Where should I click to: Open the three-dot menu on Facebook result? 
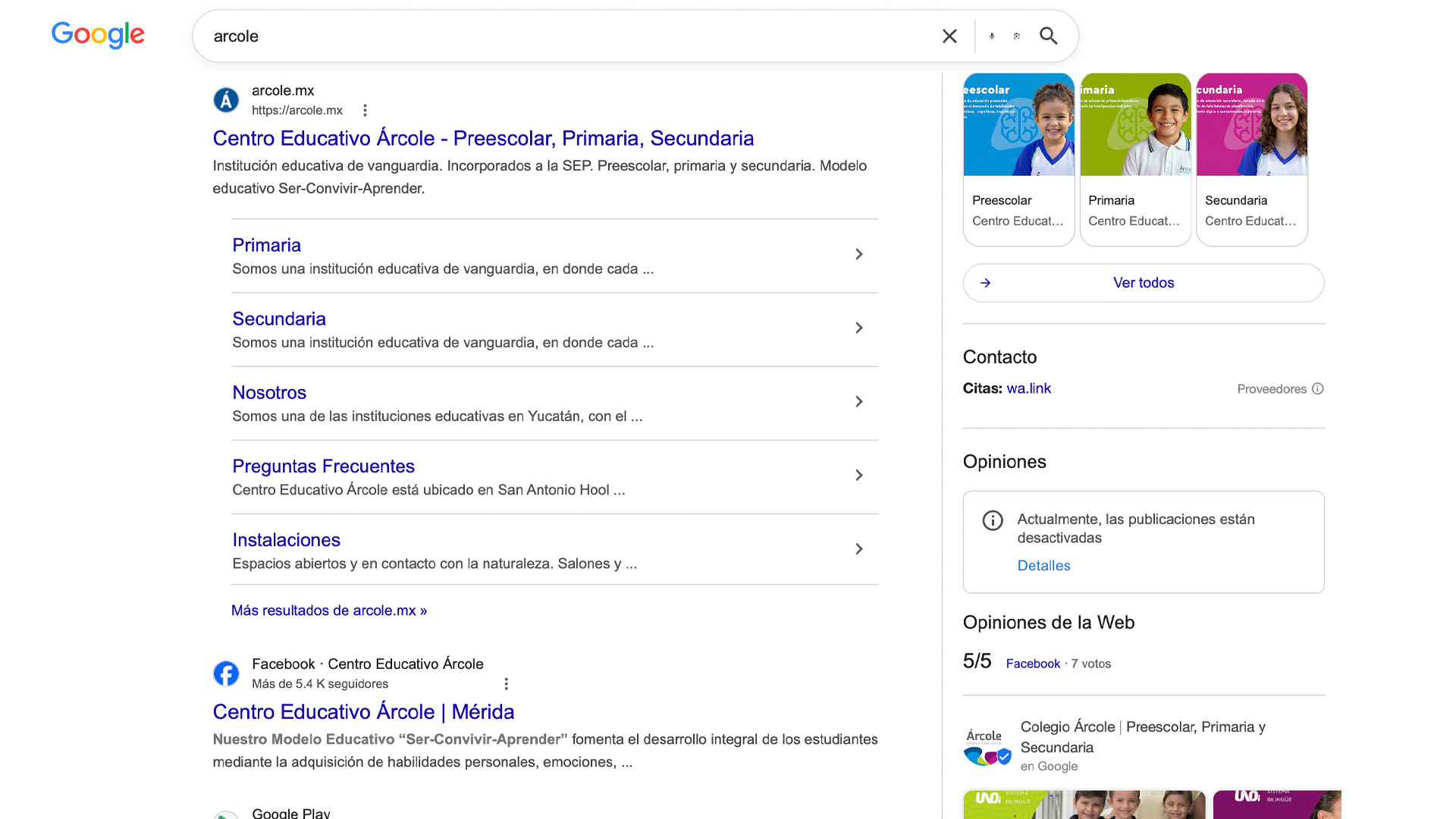pos(507,684)
